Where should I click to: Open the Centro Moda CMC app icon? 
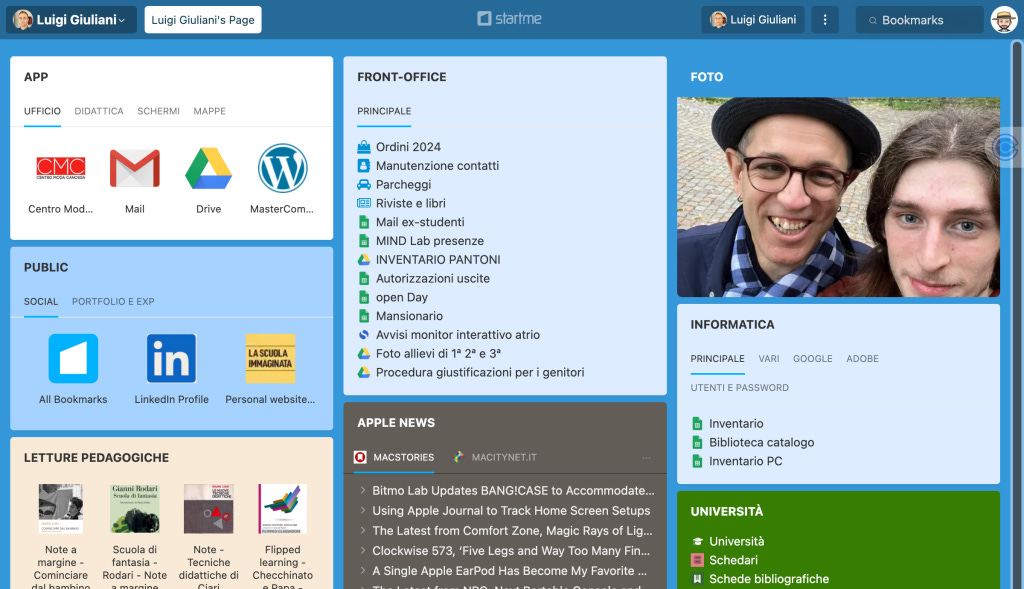click(61, 168)
